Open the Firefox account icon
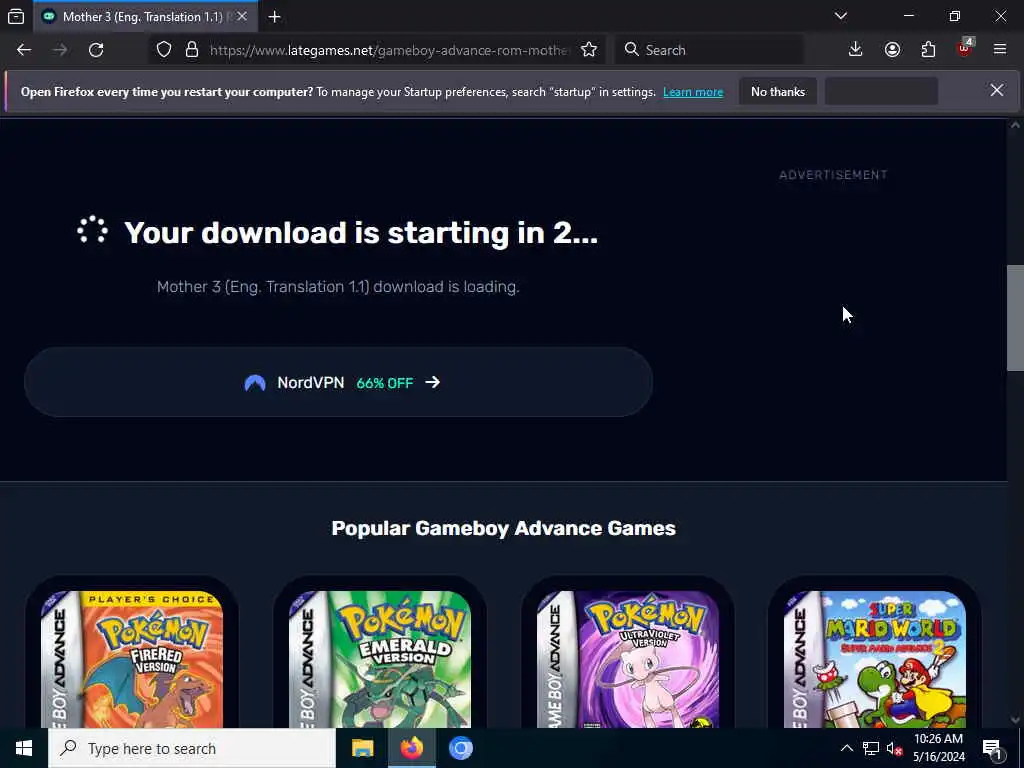 [892, 50]
